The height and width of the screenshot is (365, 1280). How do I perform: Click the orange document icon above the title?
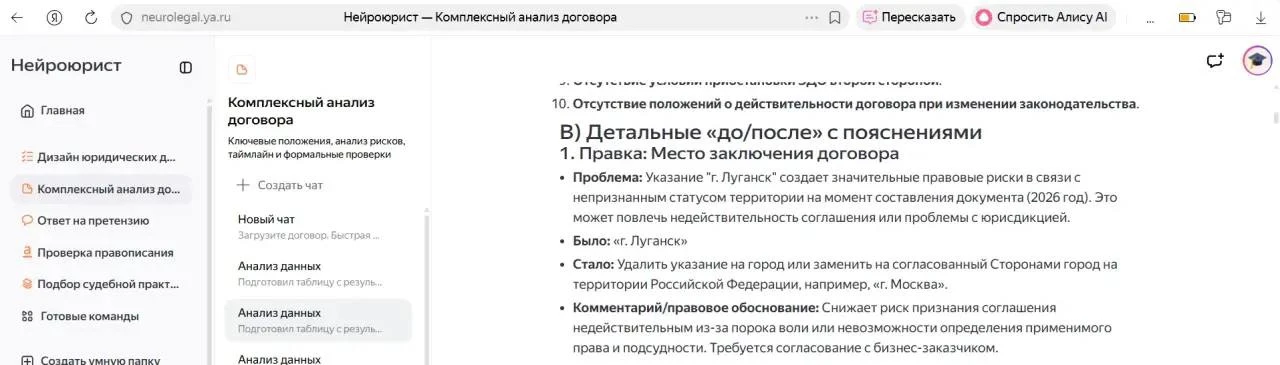pos(241,69)
